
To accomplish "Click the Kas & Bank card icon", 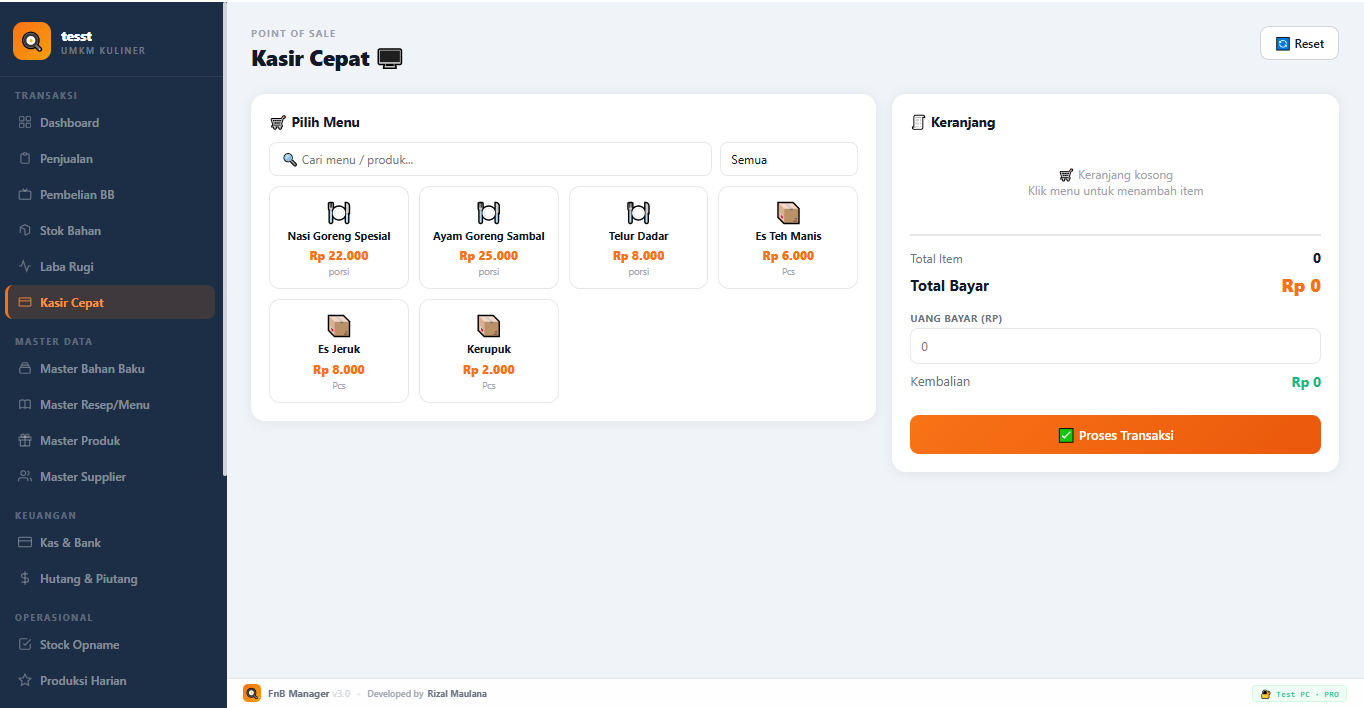I will 26,542.
